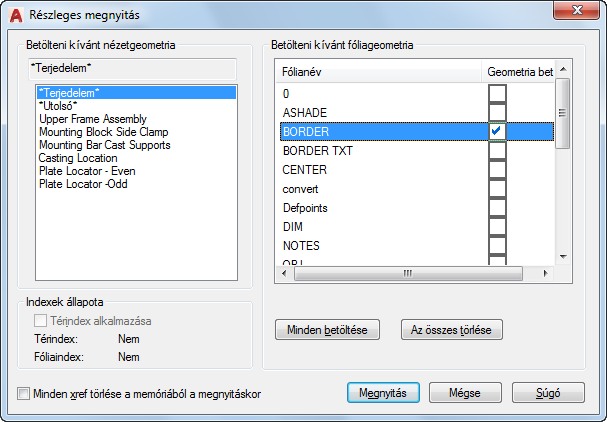Image resolution: width=607 pixels, height=422 pixels.
Task: Check geometry load box for BORDER TXT
Action: click(497, 150)
